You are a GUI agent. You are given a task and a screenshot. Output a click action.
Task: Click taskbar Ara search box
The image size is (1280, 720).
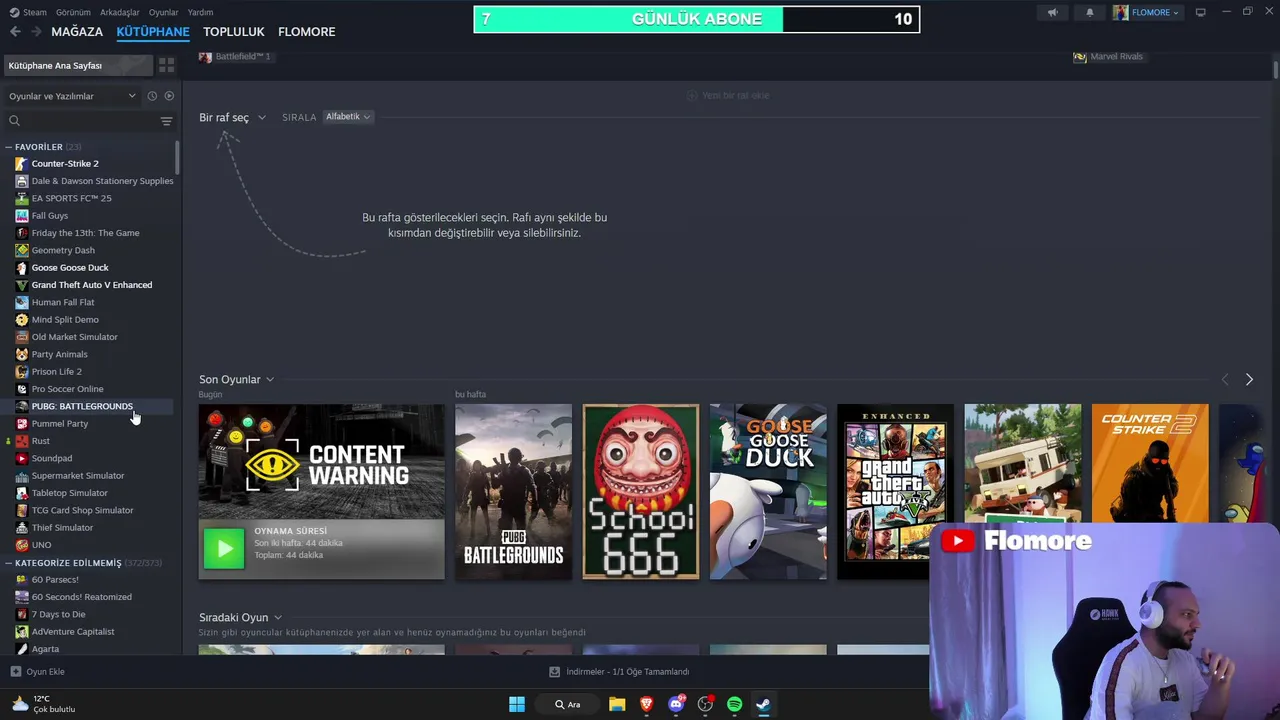pos(567,704)
